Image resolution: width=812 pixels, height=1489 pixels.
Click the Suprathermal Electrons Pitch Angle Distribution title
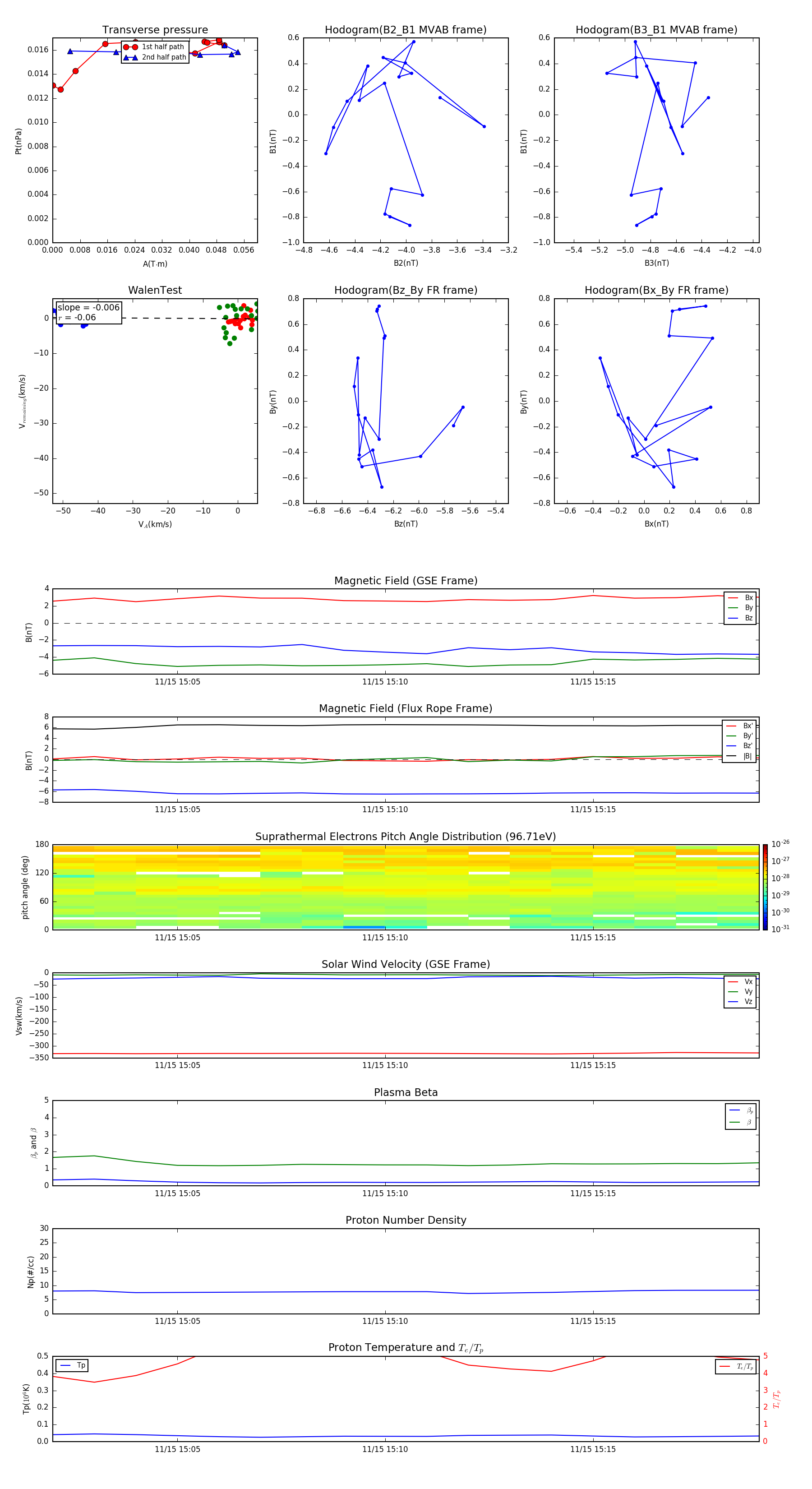(x=406, y=837)
